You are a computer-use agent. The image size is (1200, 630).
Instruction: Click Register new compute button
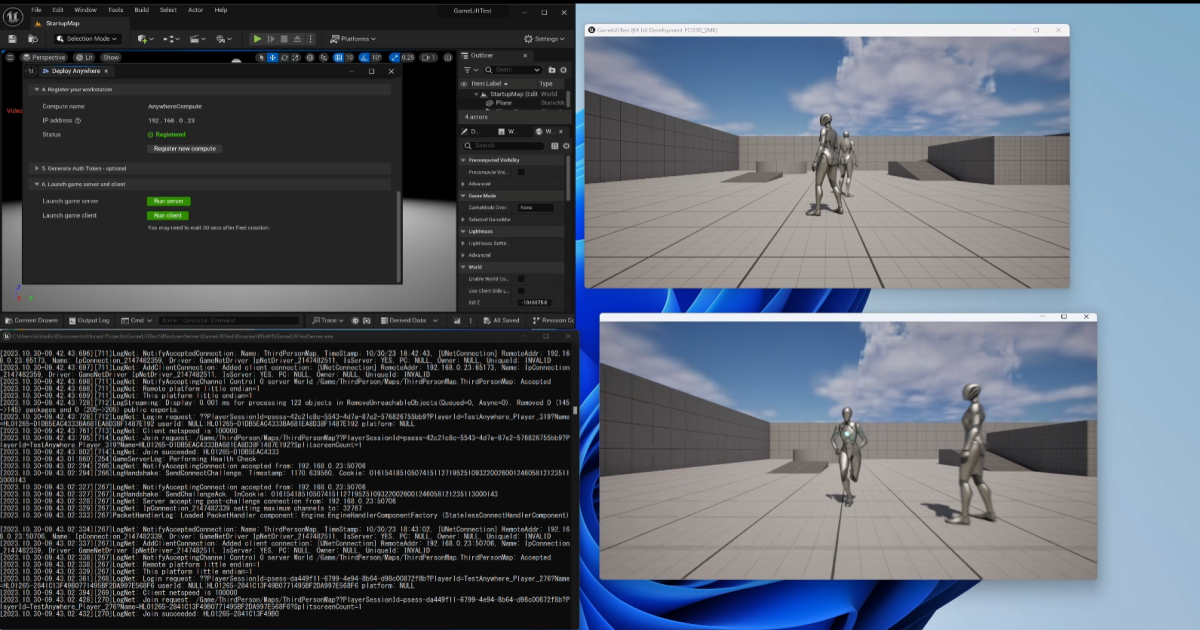coord(185,148)
